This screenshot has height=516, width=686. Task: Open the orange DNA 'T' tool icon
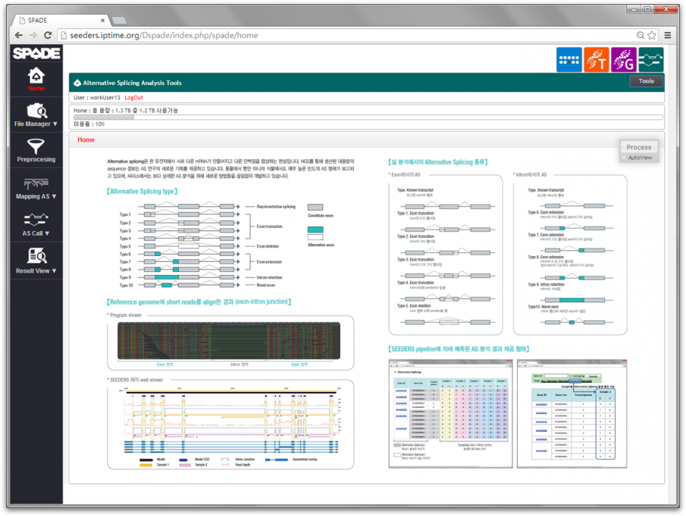click(597, 61)
